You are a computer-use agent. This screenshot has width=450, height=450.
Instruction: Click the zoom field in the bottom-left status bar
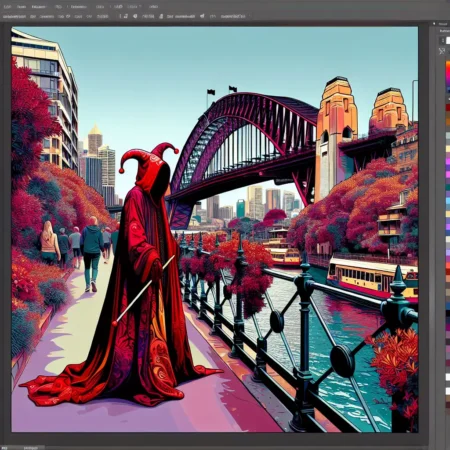[x=5, y=448]
